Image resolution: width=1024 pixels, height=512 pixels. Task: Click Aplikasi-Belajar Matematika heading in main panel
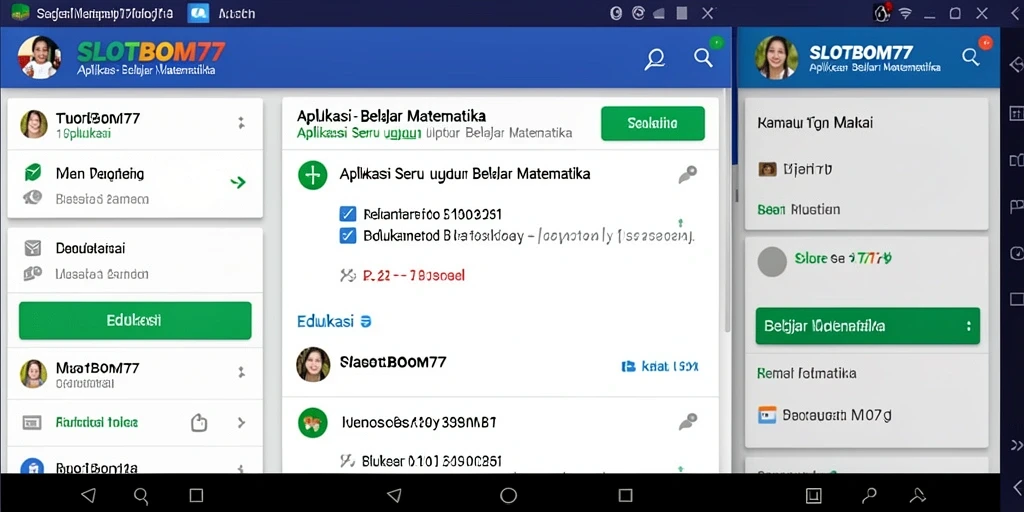[391, 116]
